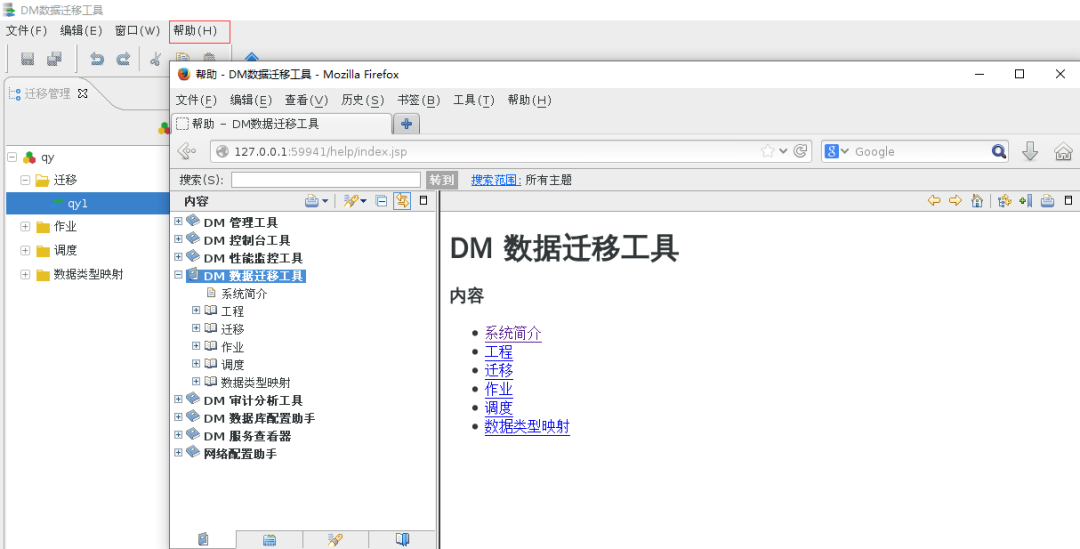Open 窗口(W) menu in DM window
This screenshot has width=1080, height=549.
(x=138, y=31)
